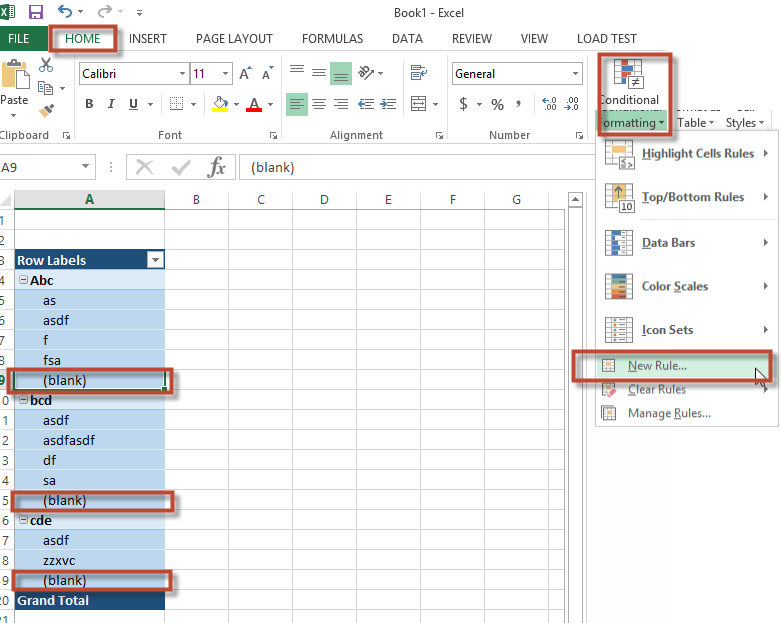Open Color Scales submenu

687,286
